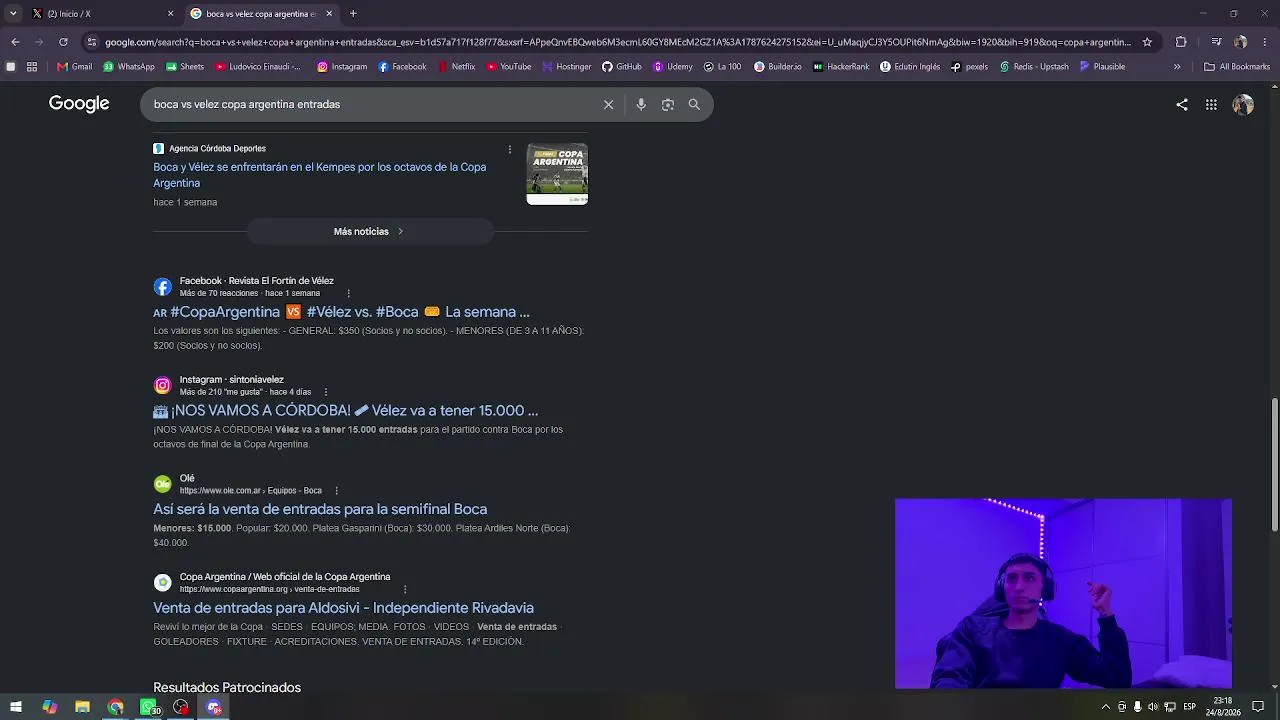Open File Explorer from the taskbar
Image resolution: width=1280 pixels, height=720 pixels.
[x=82, y=707]
